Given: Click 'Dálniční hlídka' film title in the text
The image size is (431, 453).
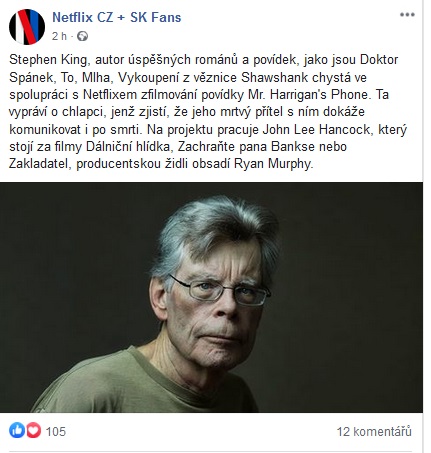Looking at the screenshot, I should (x=128, y=147).
